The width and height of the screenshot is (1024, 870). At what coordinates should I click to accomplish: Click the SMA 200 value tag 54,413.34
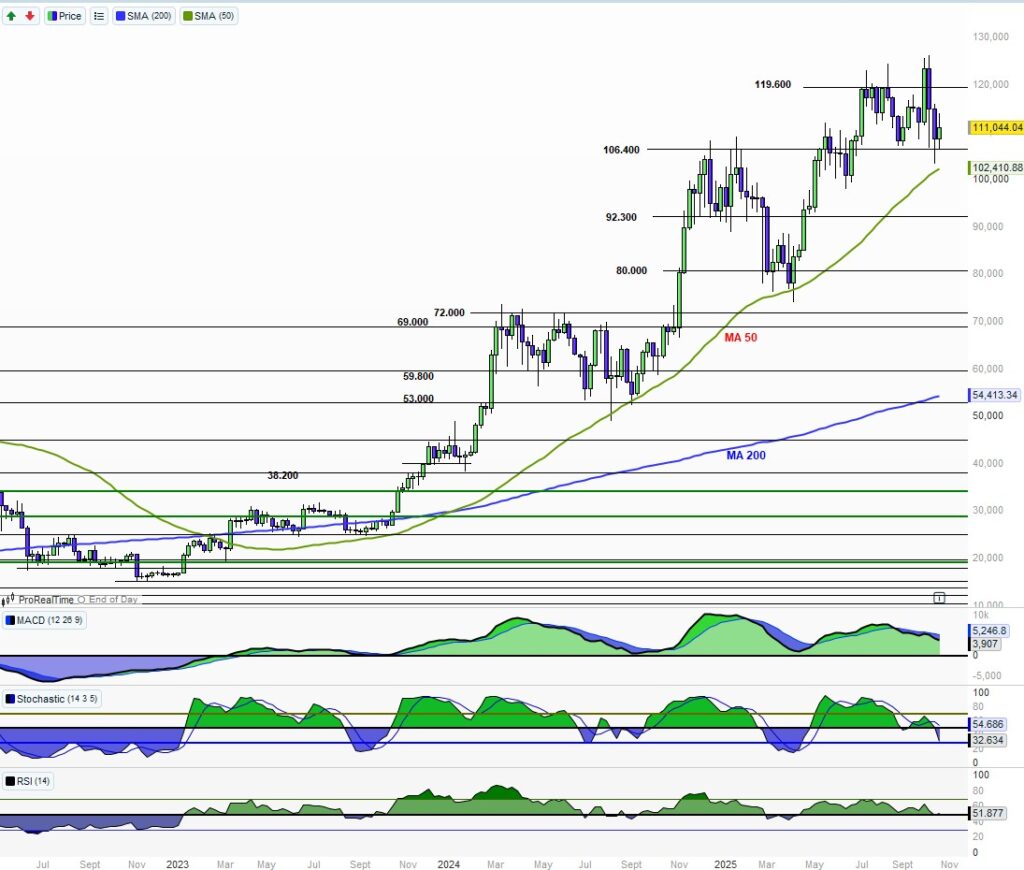pos(994,395)
